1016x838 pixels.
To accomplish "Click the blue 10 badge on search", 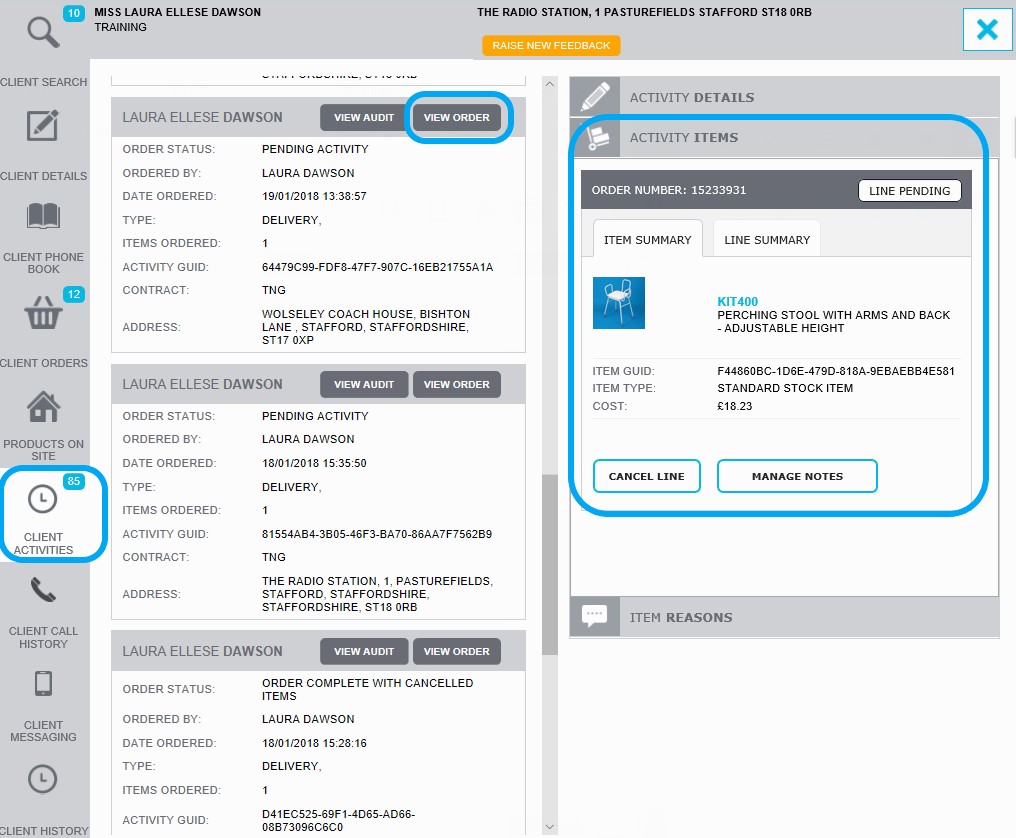I will [x=74, y=13].
